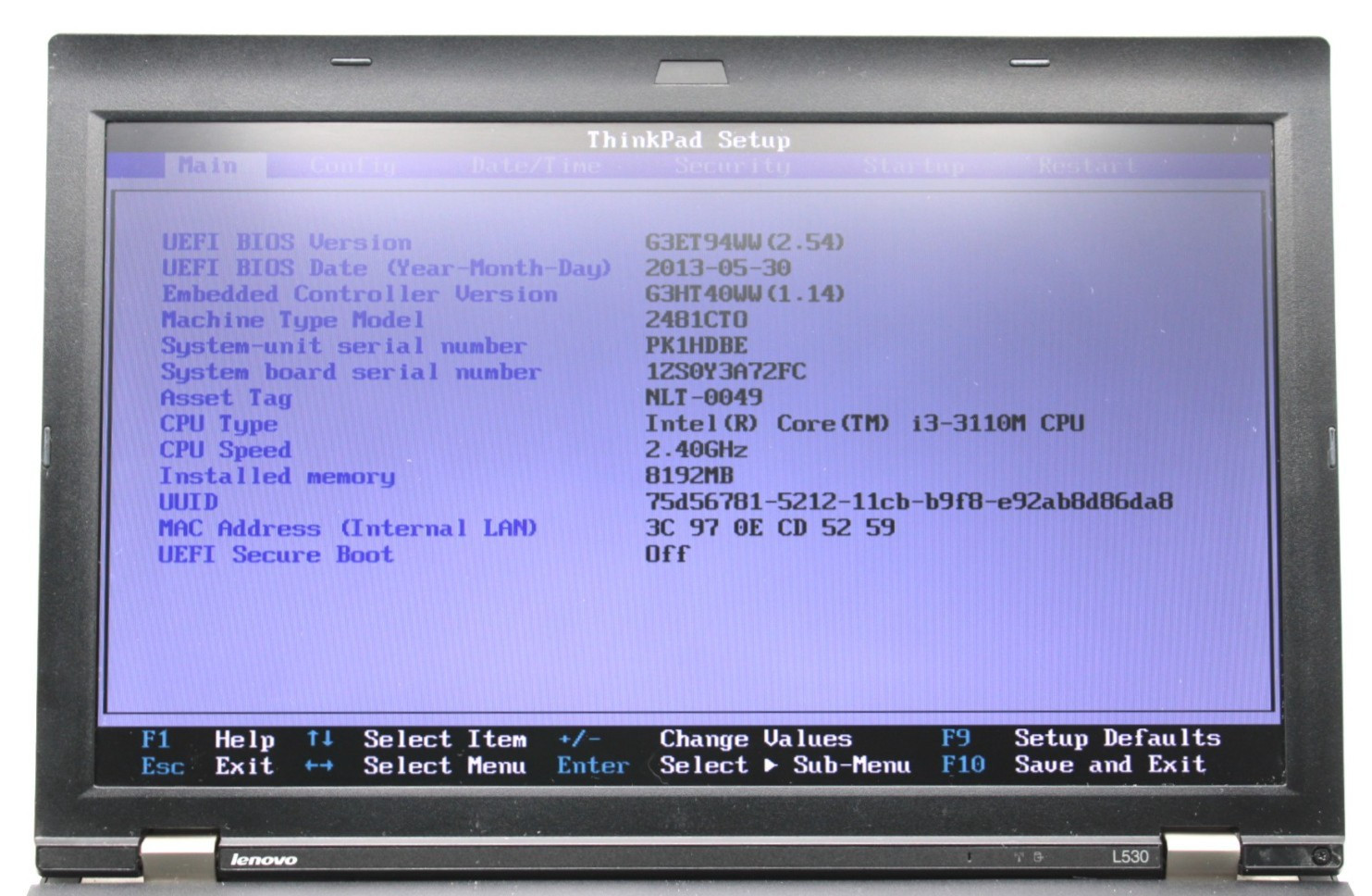1372x896 pixels.
Task: Select the BIOS date 2013-05-30
Action: [x=718, y=268]
